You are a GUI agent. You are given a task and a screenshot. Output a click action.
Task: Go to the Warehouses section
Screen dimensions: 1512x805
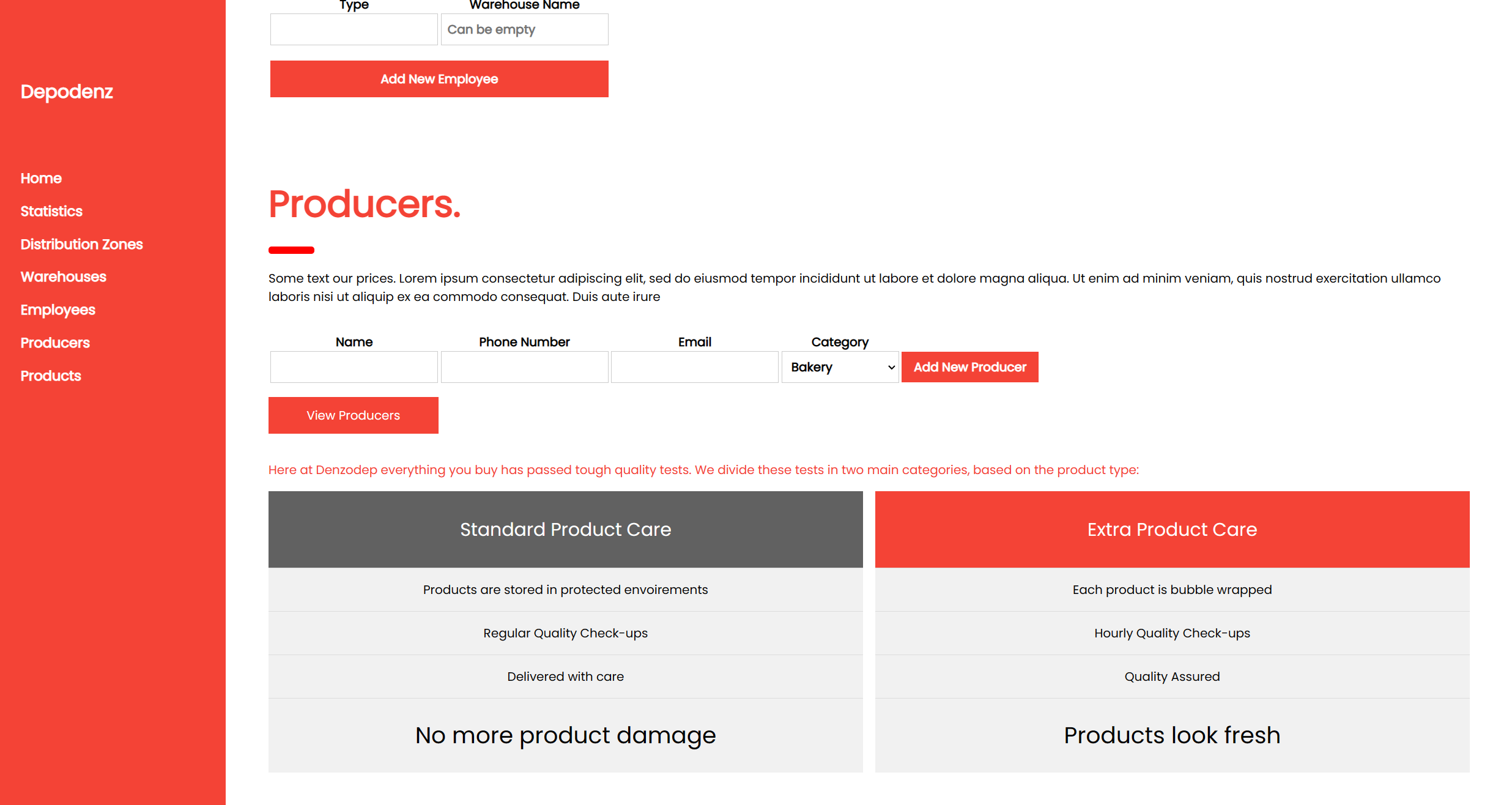63,276
